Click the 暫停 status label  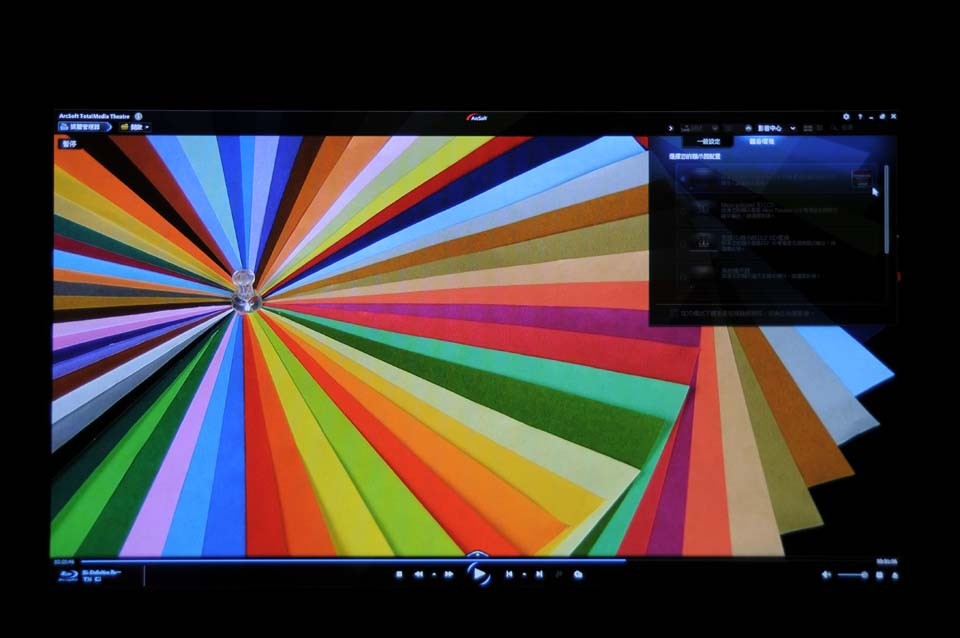(x=70, y=144)
